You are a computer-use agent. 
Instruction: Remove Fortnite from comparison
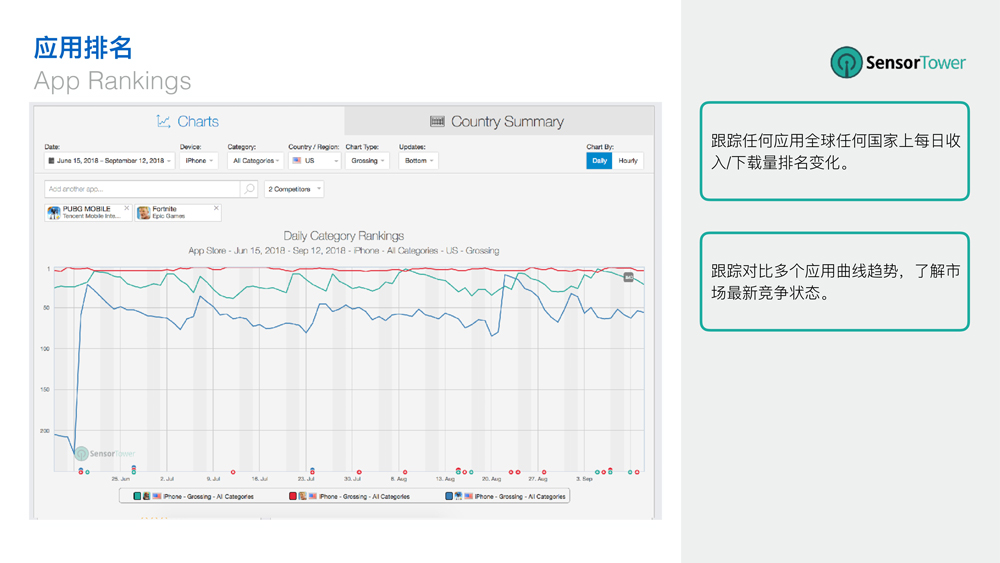pos(216,208)
